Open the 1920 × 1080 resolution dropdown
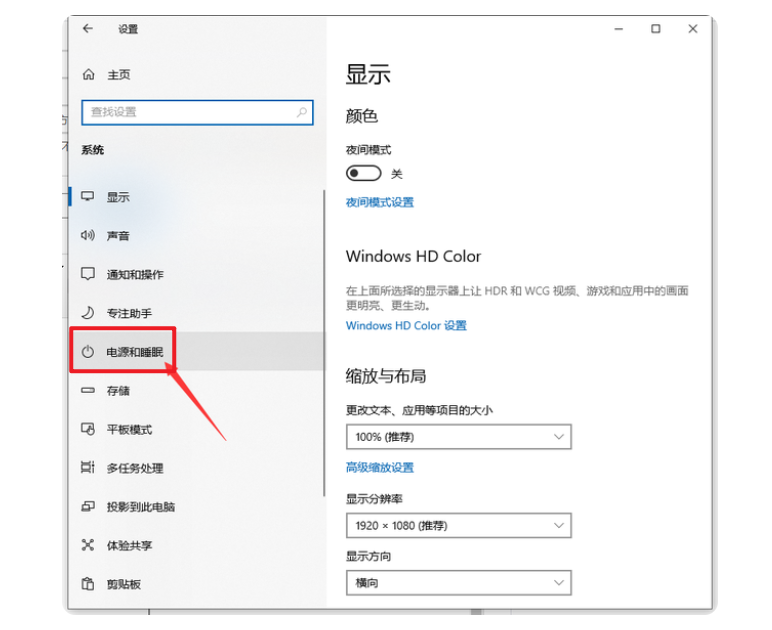This screenshot has width=772, height=630. 458,525
